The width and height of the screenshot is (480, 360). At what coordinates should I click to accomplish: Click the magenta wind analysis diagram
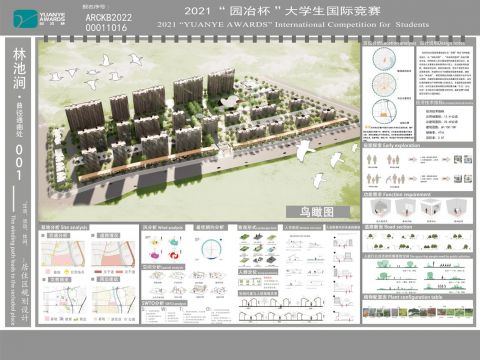(154, 255)
